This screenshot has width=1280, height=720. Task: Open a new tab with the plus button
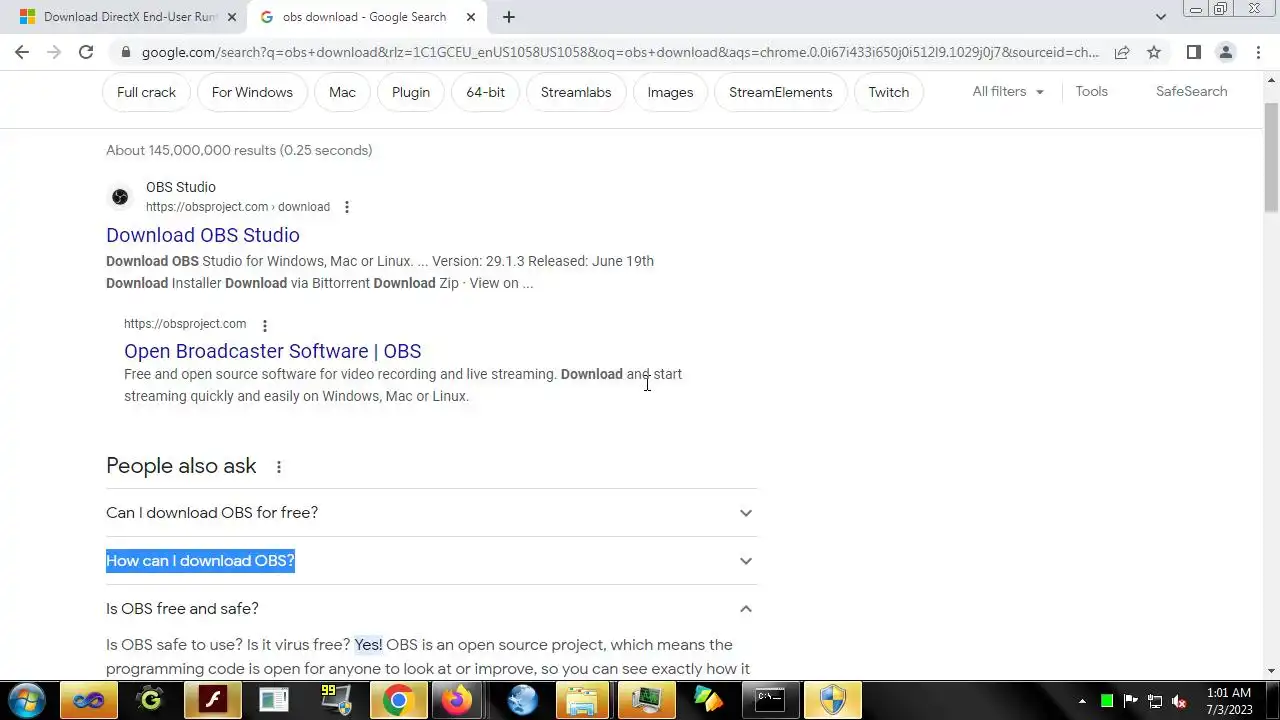coord(508,17)
